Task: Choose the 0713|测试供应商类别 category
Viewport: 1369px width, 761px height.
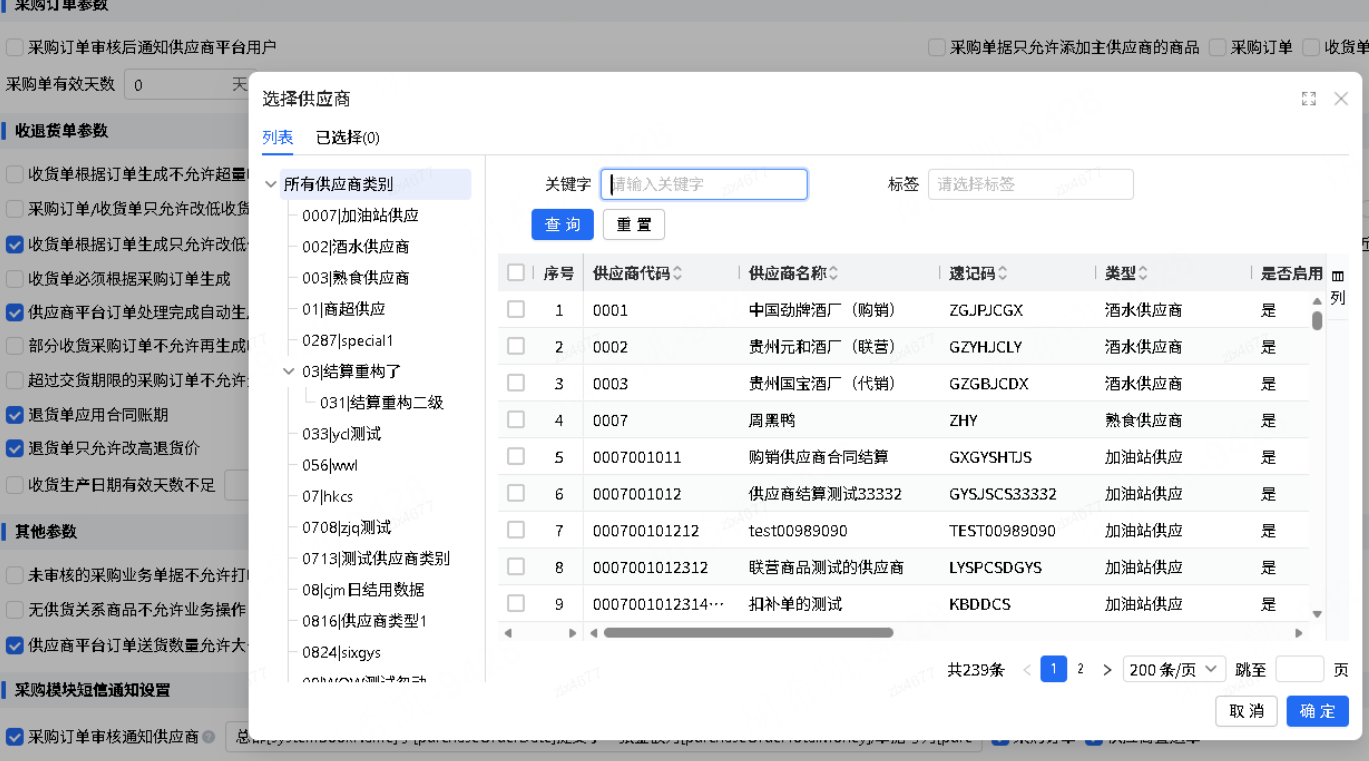Action: tap(376, 558)
